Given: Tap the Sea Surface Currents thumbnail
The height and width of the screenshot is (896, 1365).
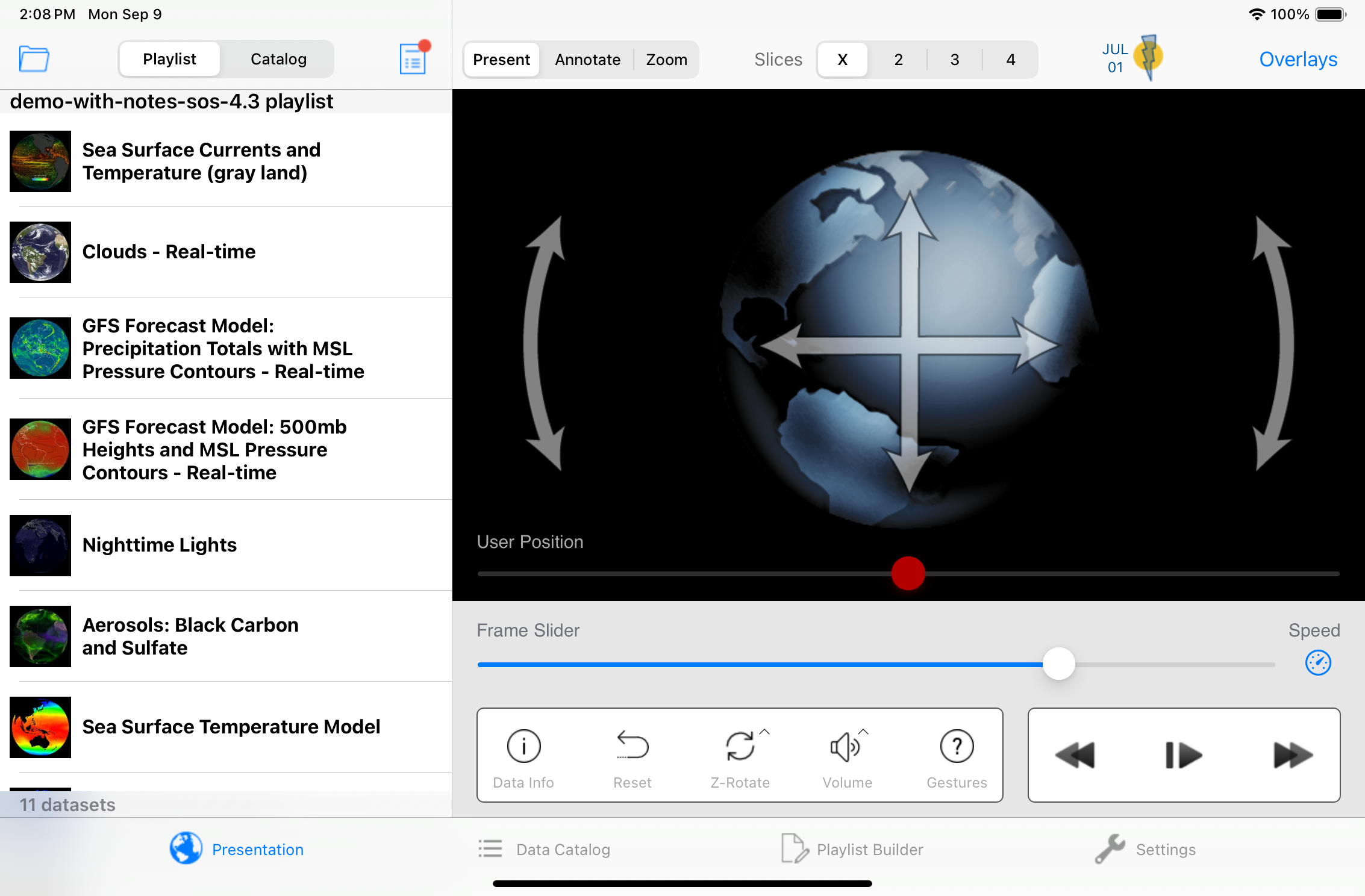Looking at the screenshot, I should (x=40, y=161).
